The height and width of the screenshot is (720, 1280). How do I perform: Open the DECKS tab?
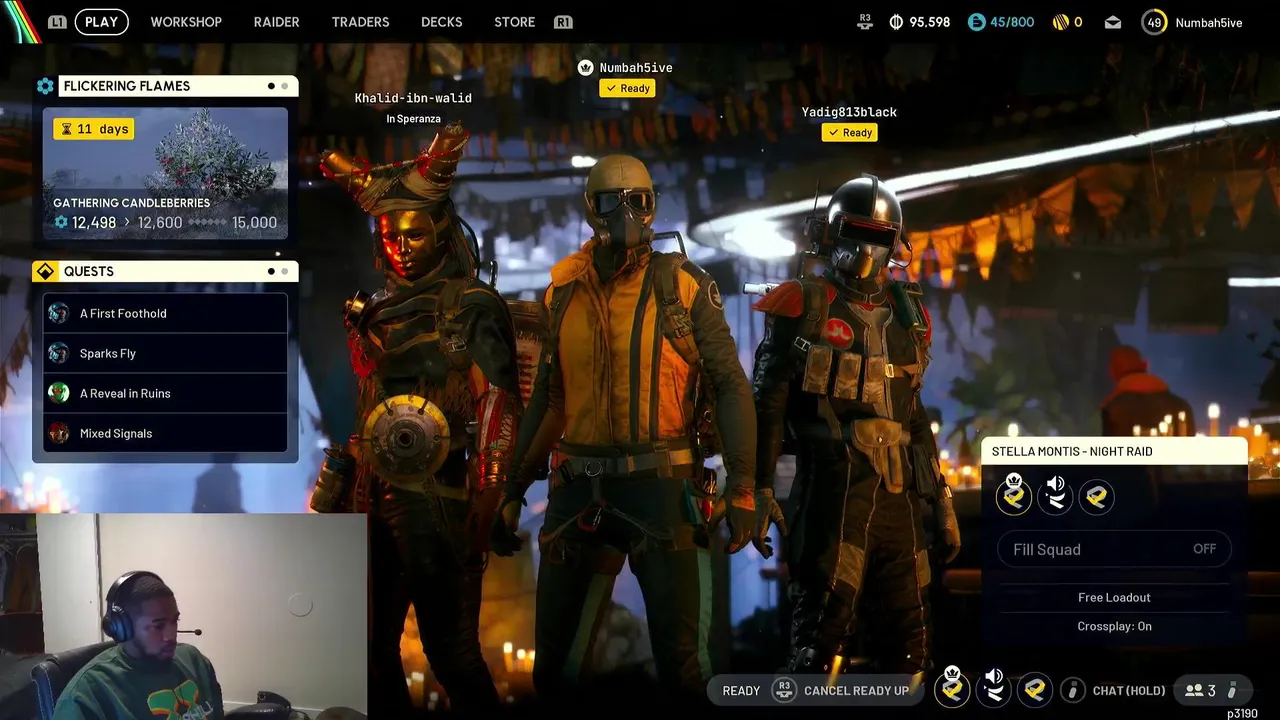[x=441, y=22]
